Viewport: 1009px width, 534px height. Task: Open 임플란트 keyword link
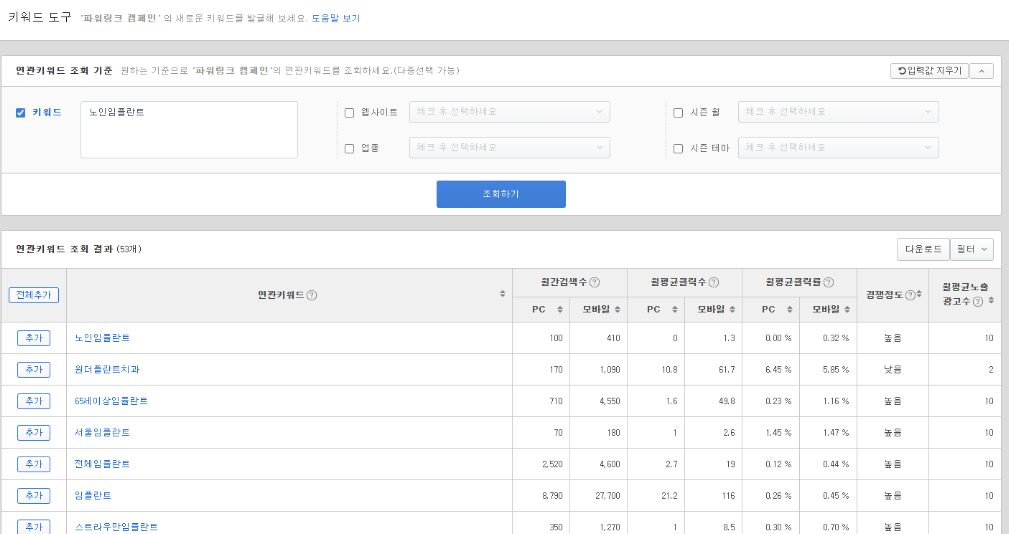point(93,495)
